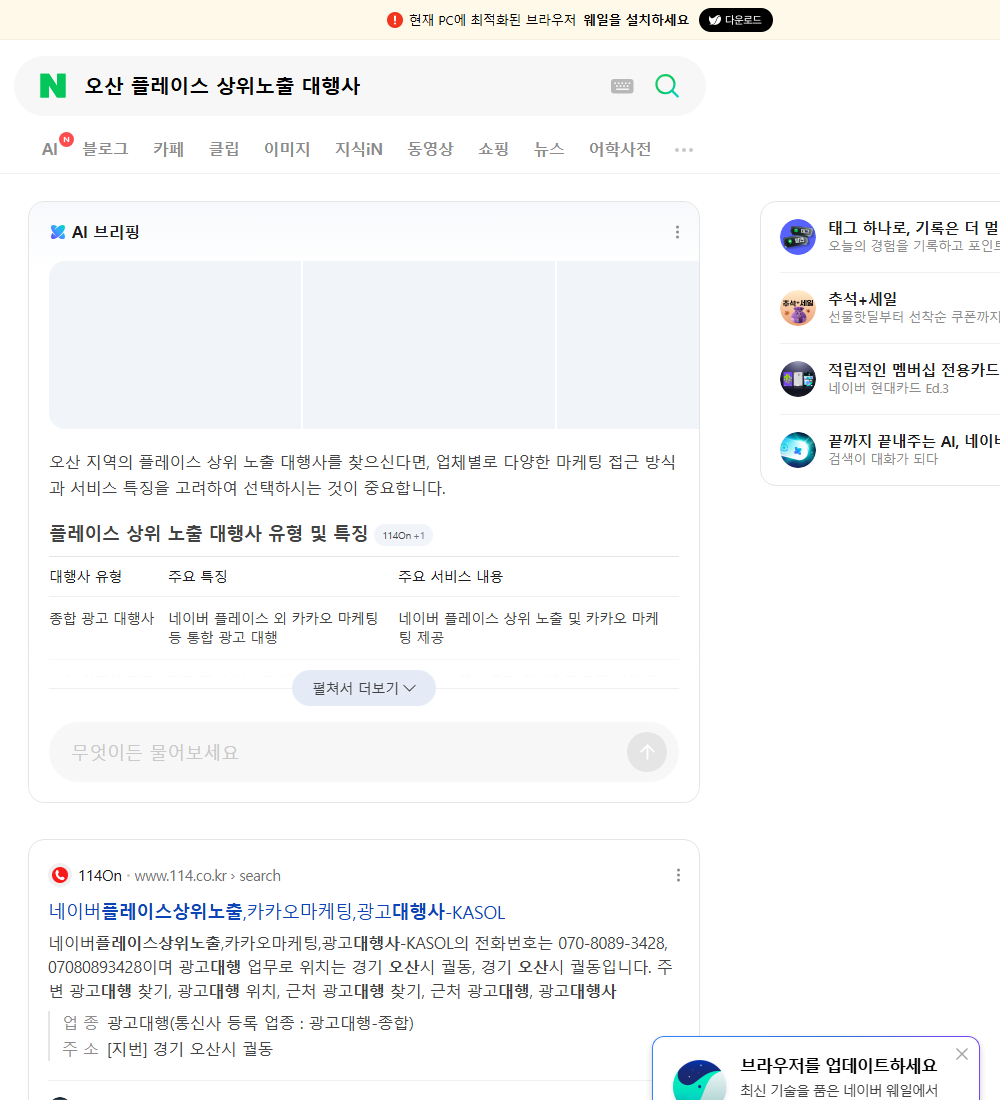The height and width of the screenshot is (1100, 1000).
Task: Click the 웨일을 설치하세요 banner text
Action: click(636, 20)
